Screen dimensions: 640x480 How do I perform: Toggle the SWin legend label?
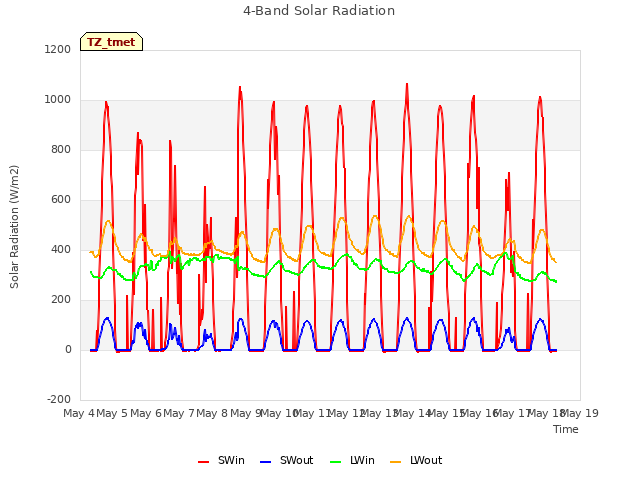pos(231,460)
